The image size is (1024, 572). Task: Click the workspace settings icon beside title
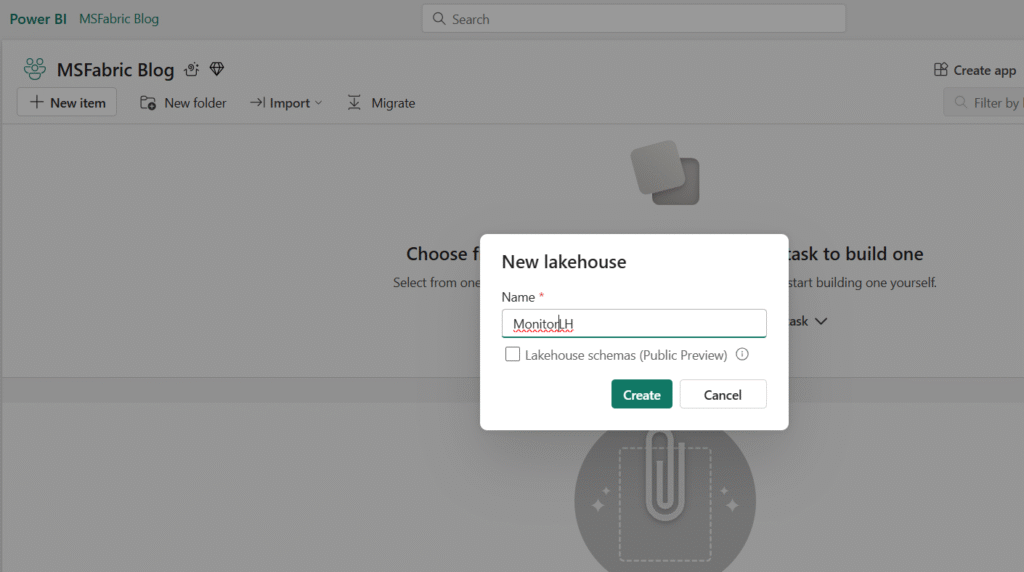click(191, 69)
